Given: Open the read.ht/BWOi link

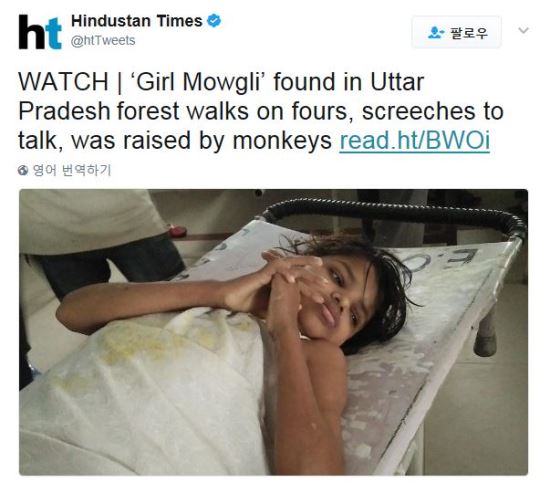Looking at the screenshot, I should pos(415,140).
